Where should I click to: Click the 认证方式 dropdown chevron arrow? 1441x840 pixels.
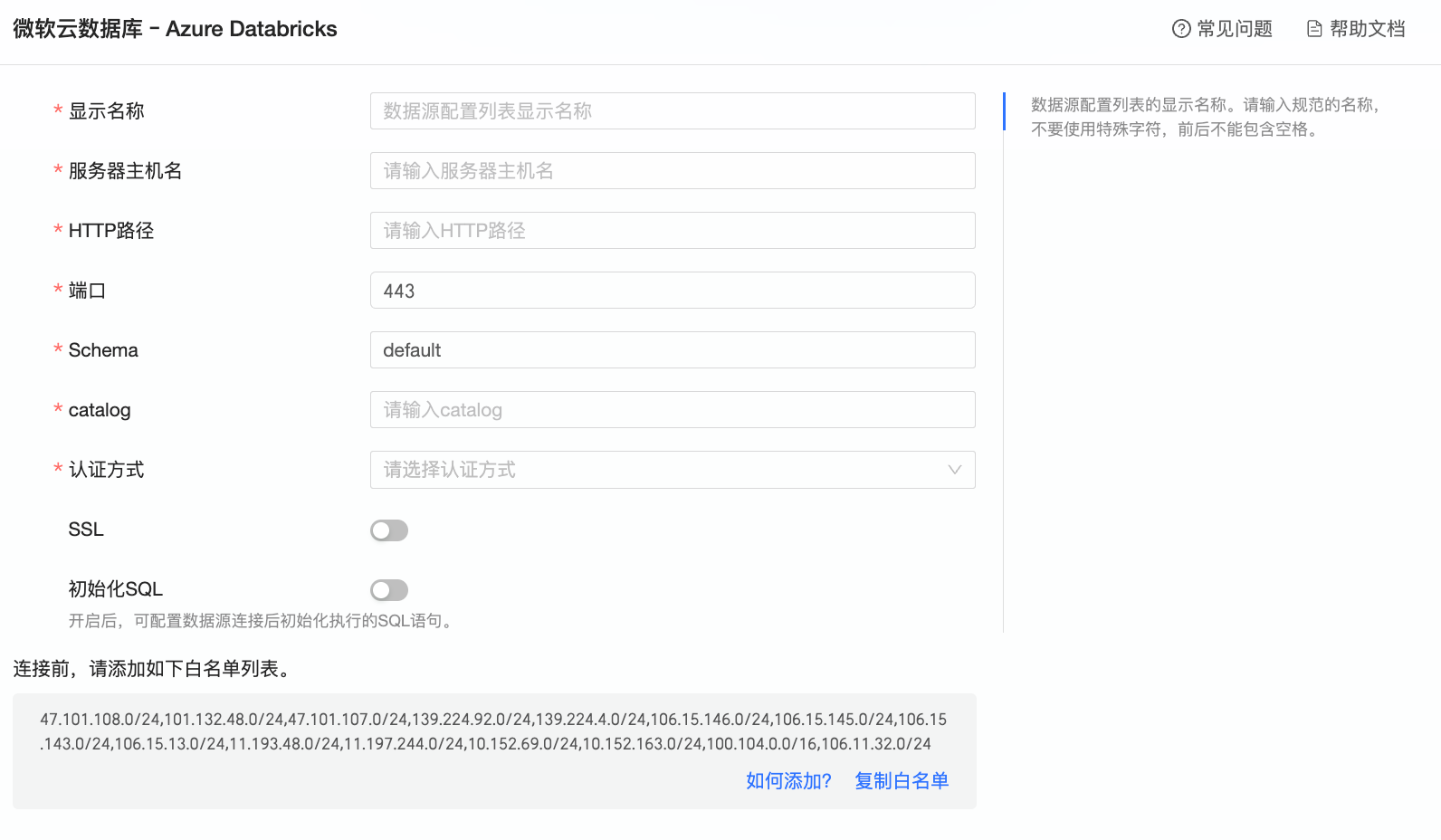[x=954, y=470]
